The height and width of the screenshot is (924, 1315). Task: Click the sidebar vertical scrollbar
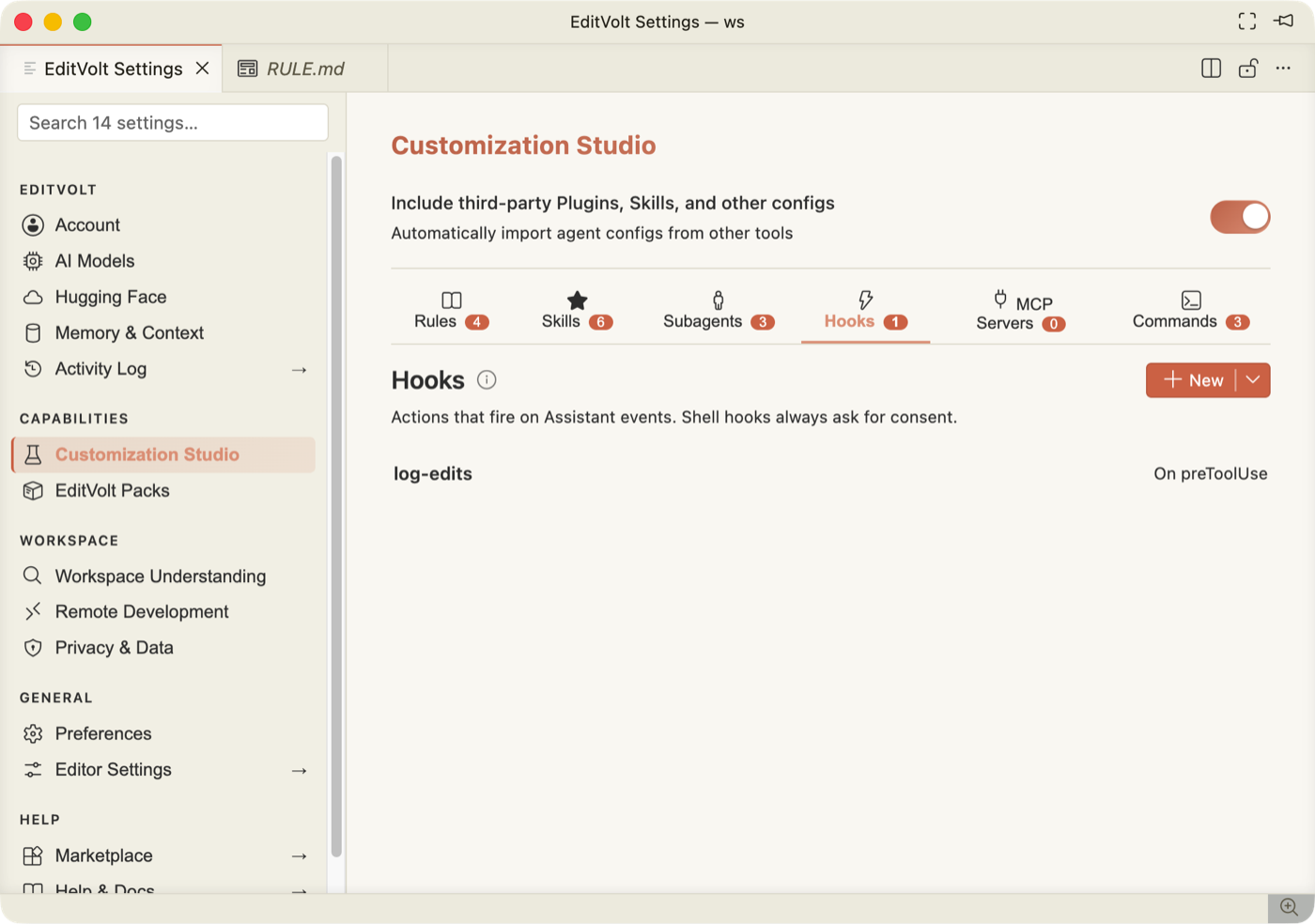tap(336, 507)
